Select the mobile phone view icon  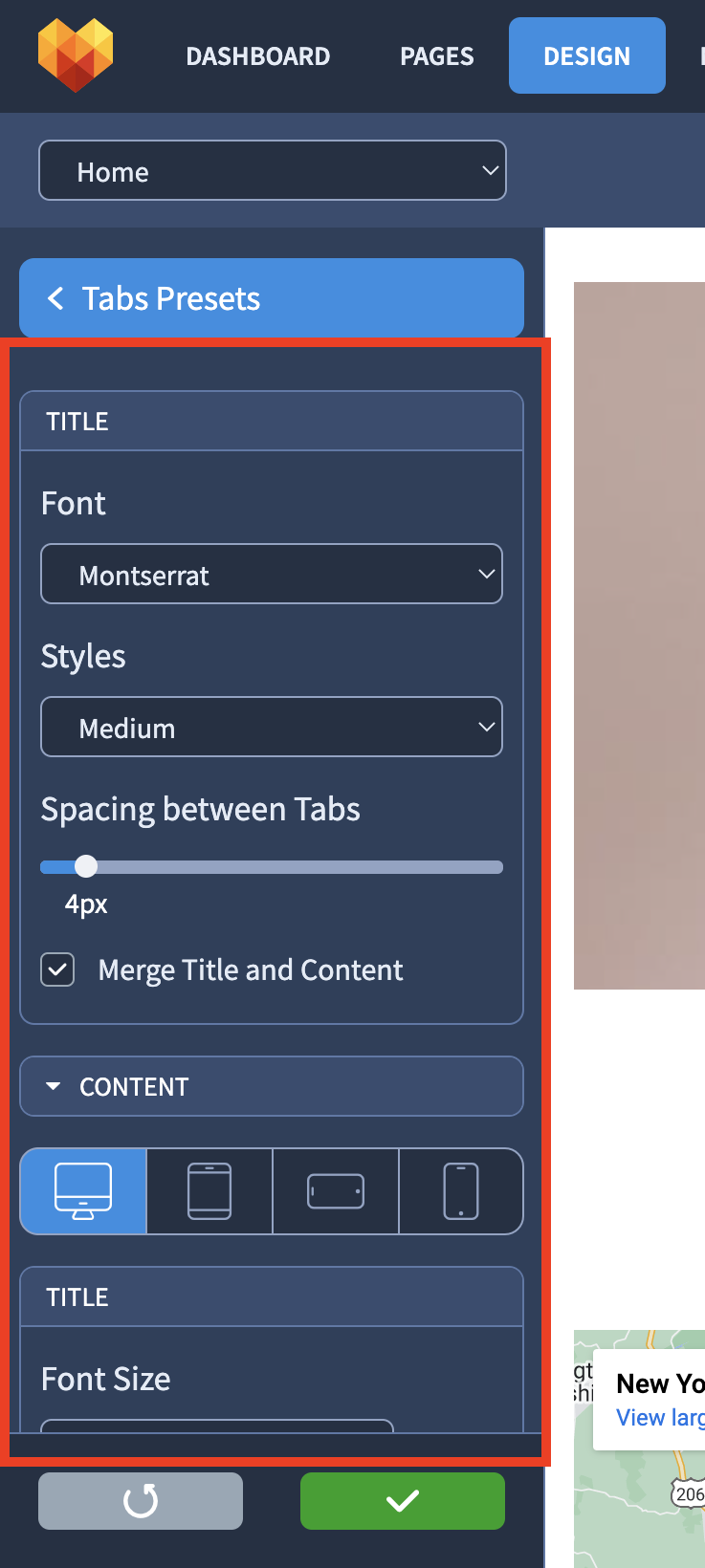[x=461, y=1191]
